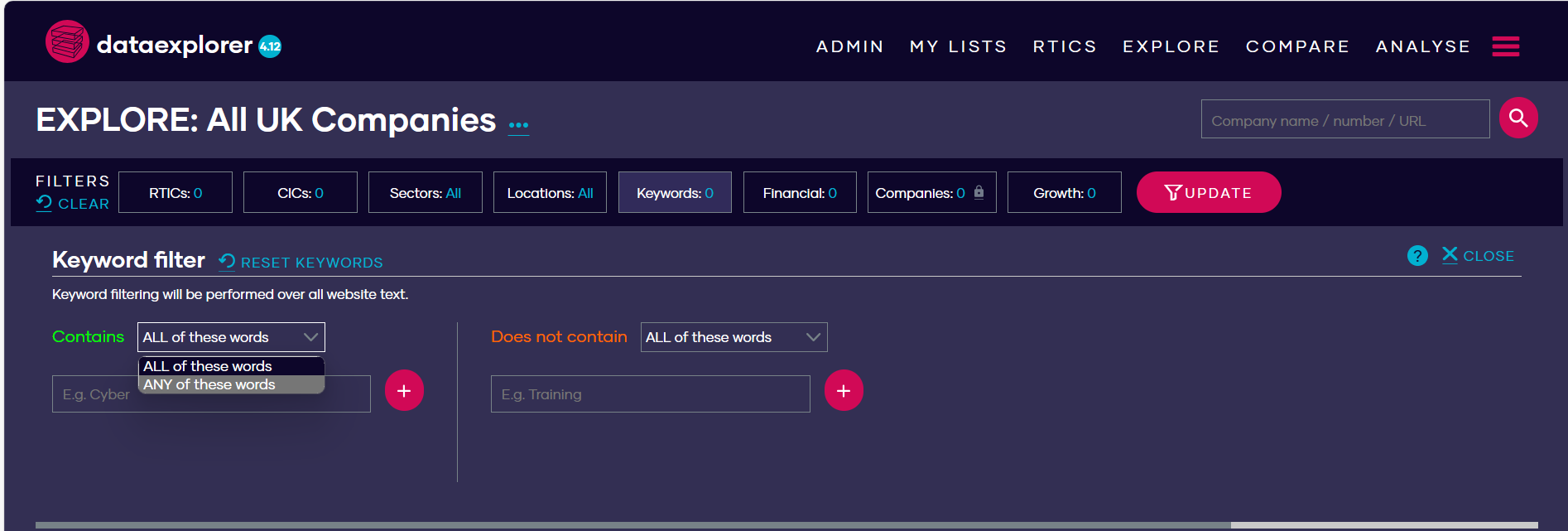1568x531 pixels.
Task: Focus the company name search field
Action: coord(1345,119)
